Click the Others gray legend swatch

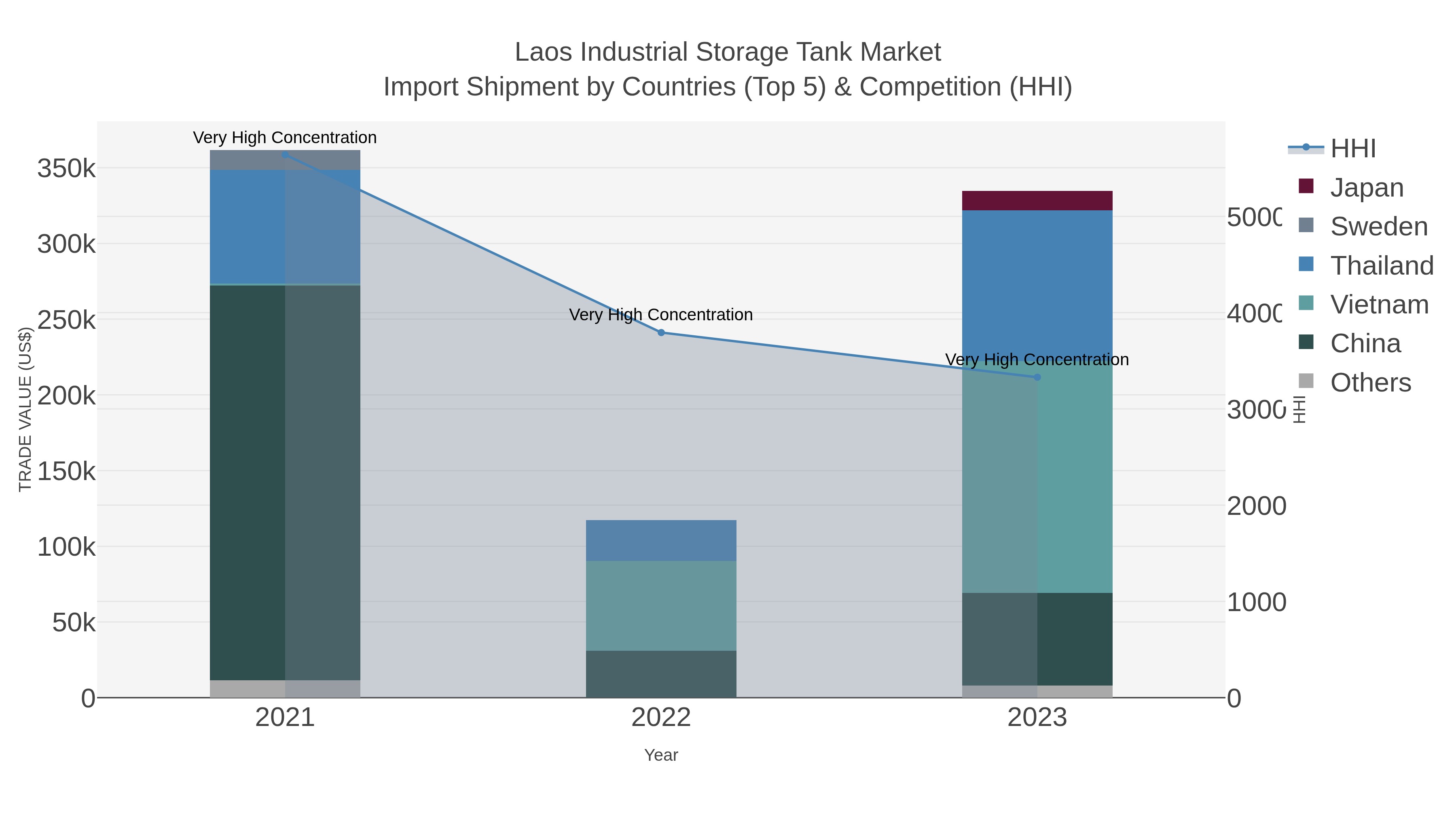click(1306, 381)
